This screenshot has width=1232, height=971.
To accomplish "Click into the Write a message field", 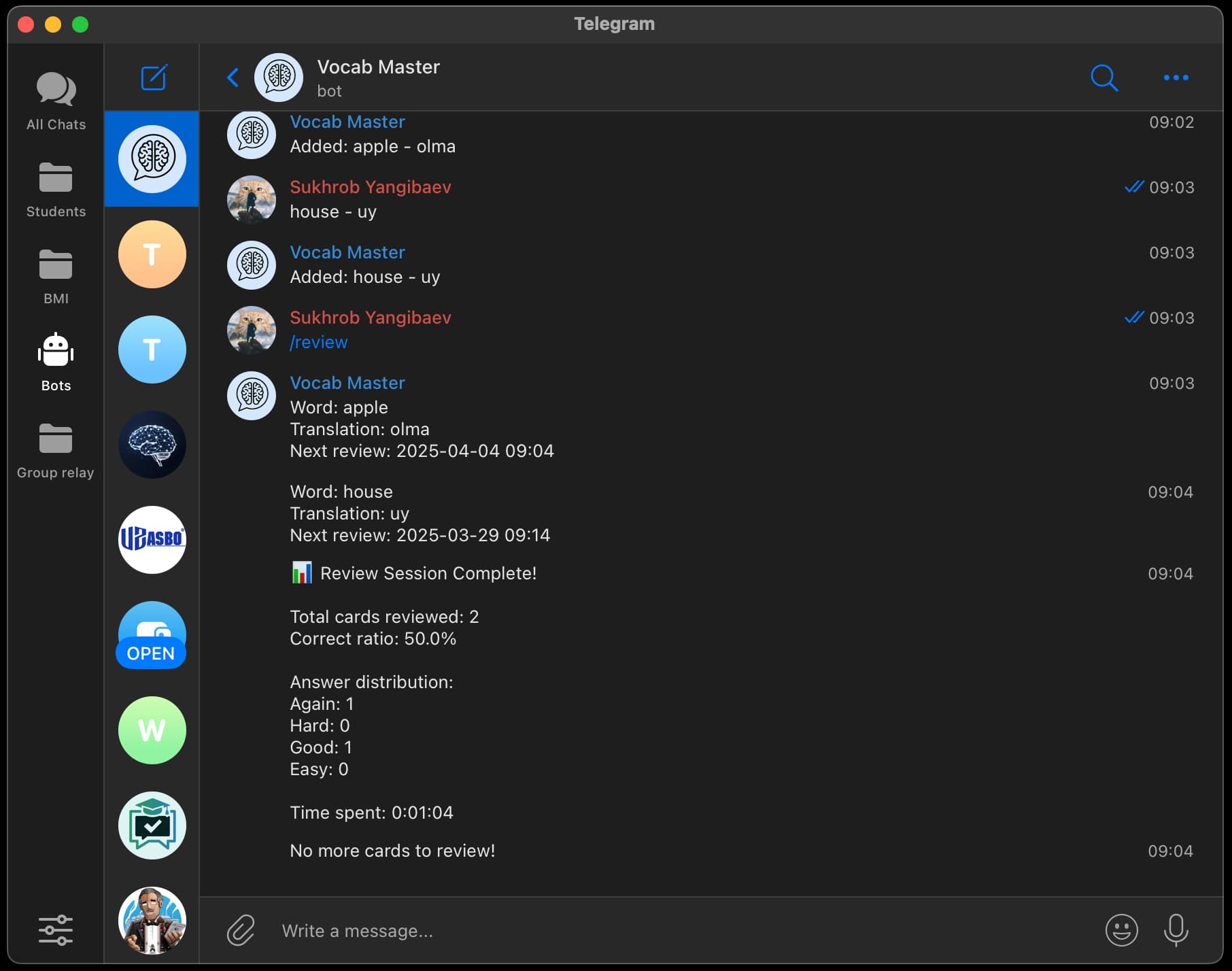I will pos(687,931).
